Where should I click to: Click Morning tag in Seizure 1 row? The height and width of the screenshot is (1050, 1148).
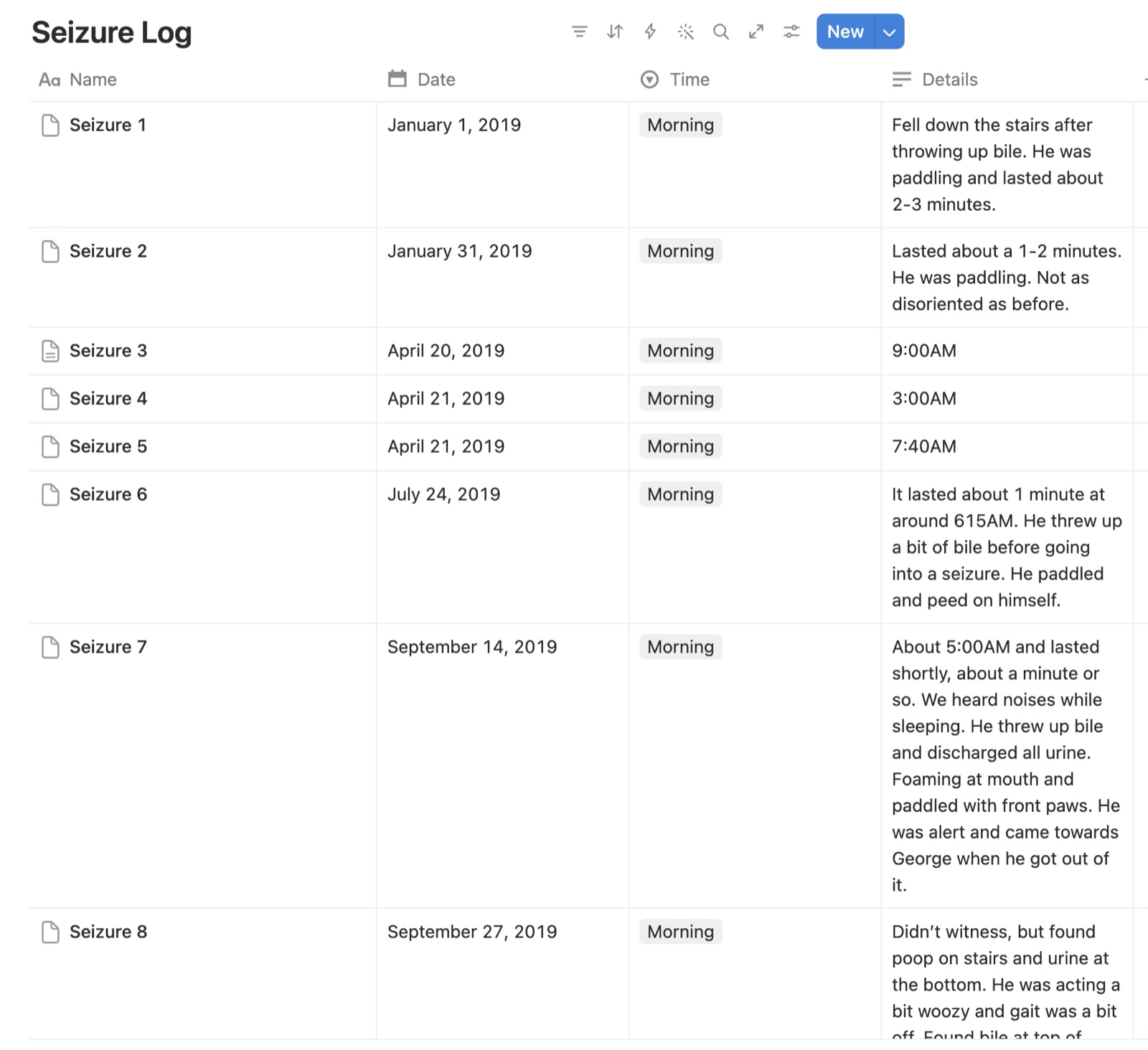click(x=680, y=125)
